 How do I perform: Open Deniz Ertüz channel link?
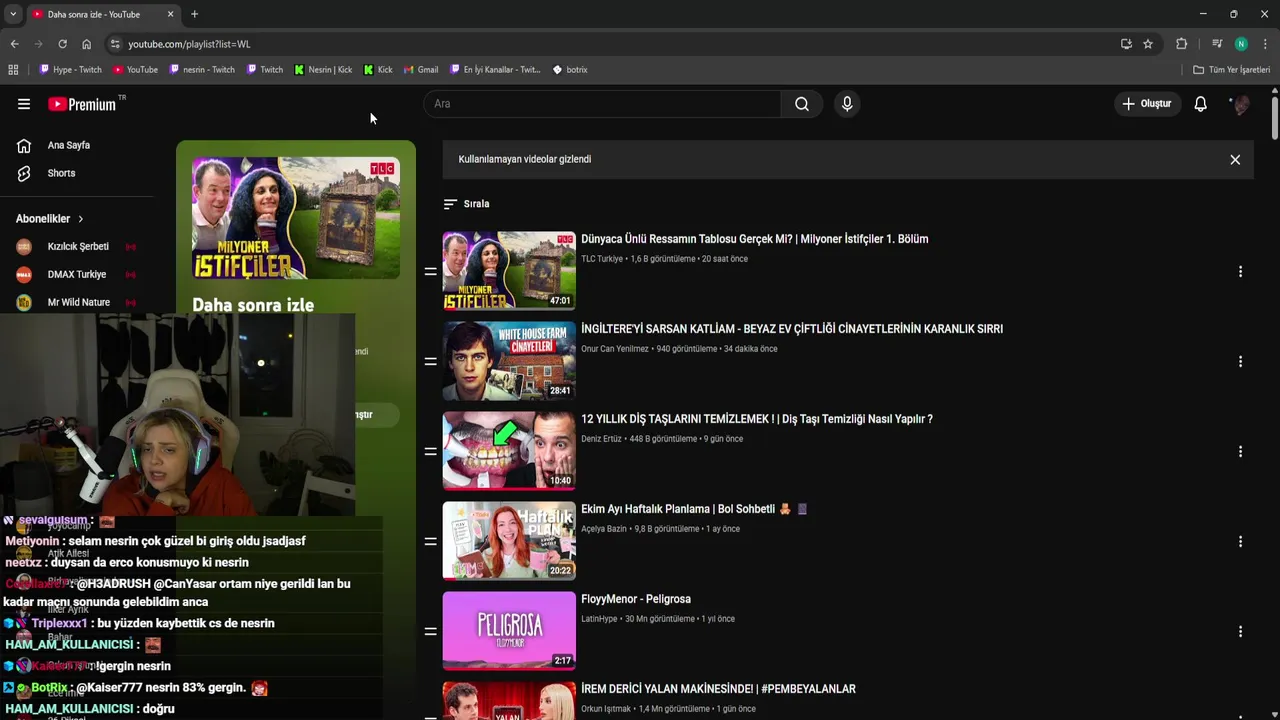tap(601, 439)
